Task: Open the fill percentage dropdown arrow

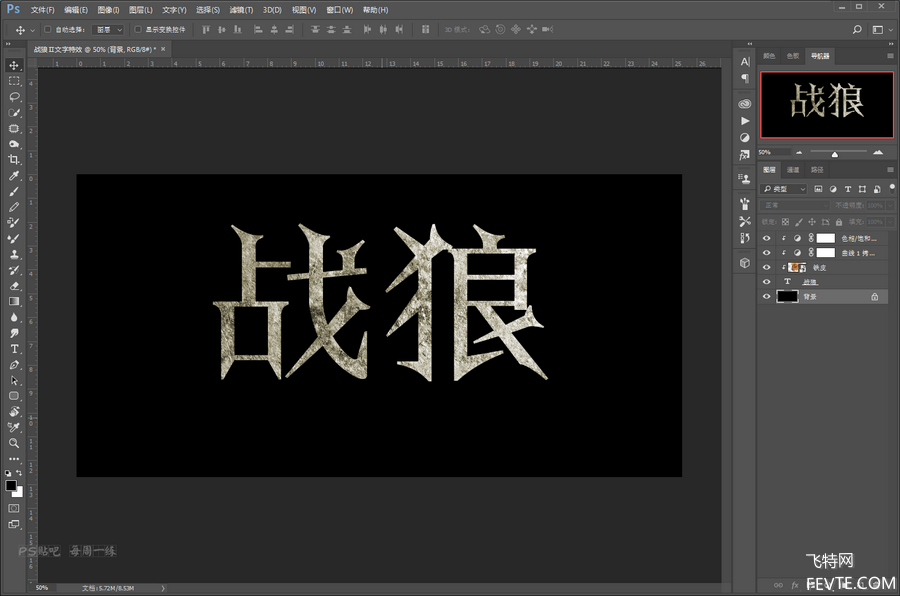Action: (x=890, y=222)
